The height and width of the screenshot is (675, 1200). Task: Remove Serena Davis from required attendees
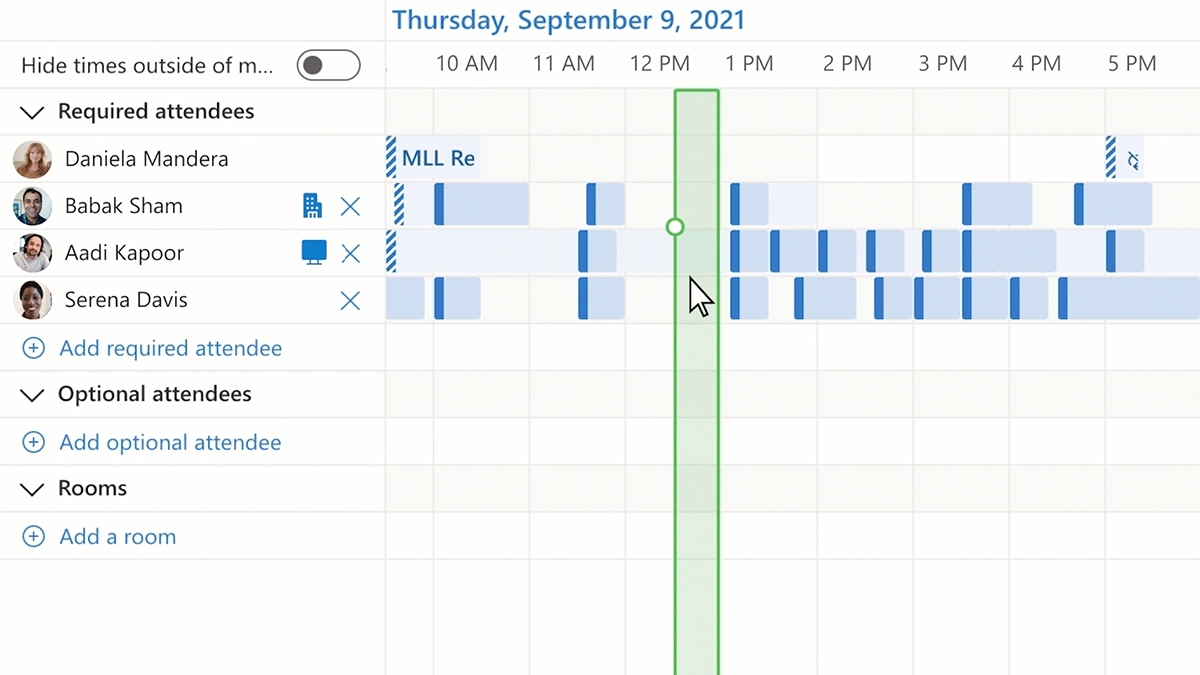[x=350, y=300]
